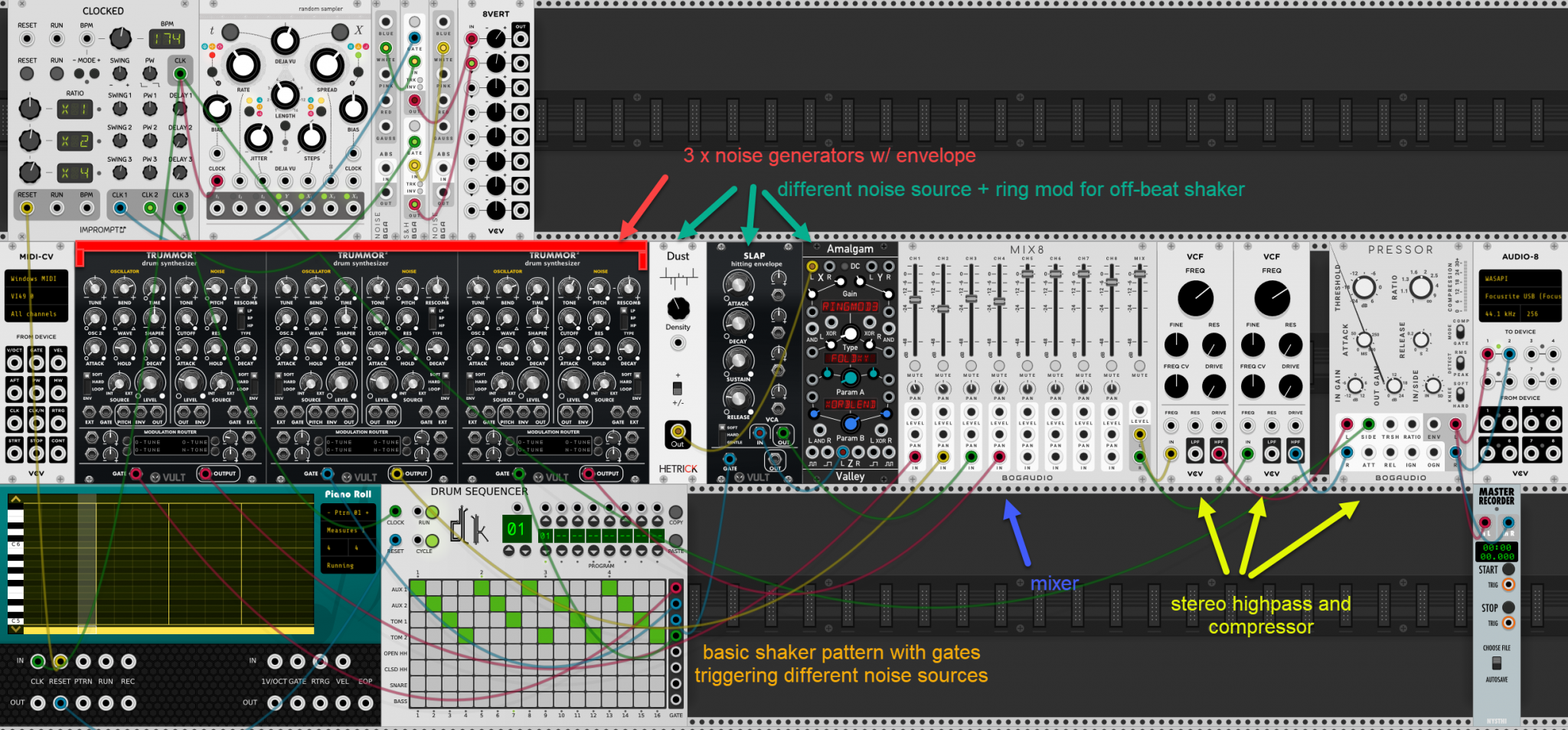Click the SIDE input jack on Pressor

(1369, 424)
